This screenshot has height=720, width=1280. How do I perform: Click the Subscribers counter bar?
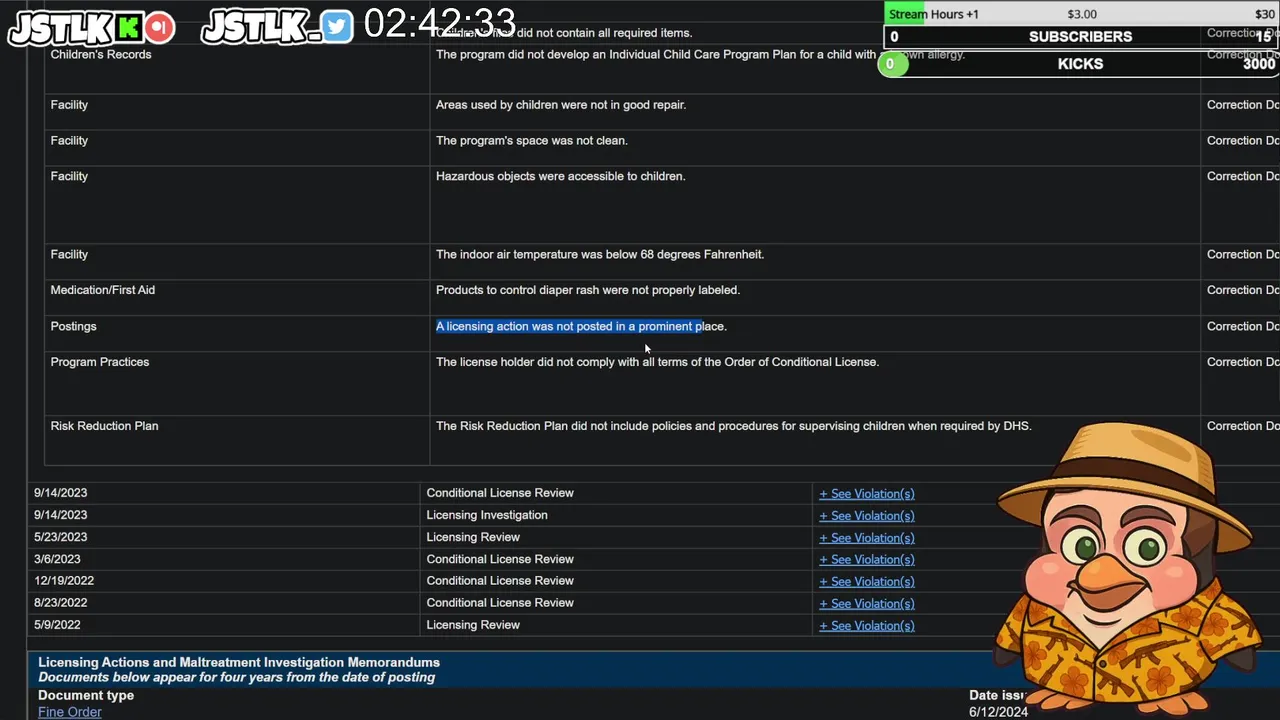click(x=1080, y=37)
